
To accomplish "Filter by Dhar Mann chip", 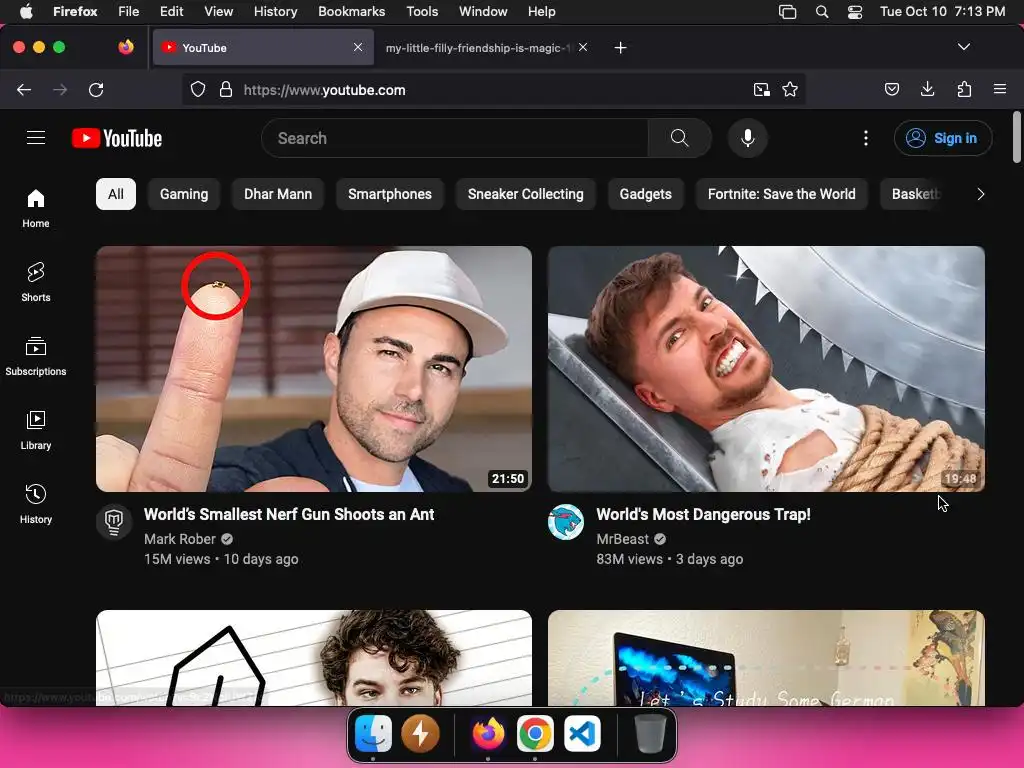I will [278, 194].
